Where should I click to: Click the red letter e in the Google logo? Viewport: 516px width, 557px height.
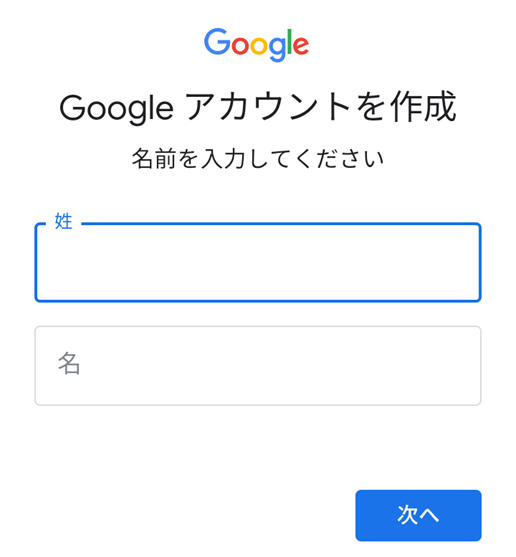coord(302,46)
